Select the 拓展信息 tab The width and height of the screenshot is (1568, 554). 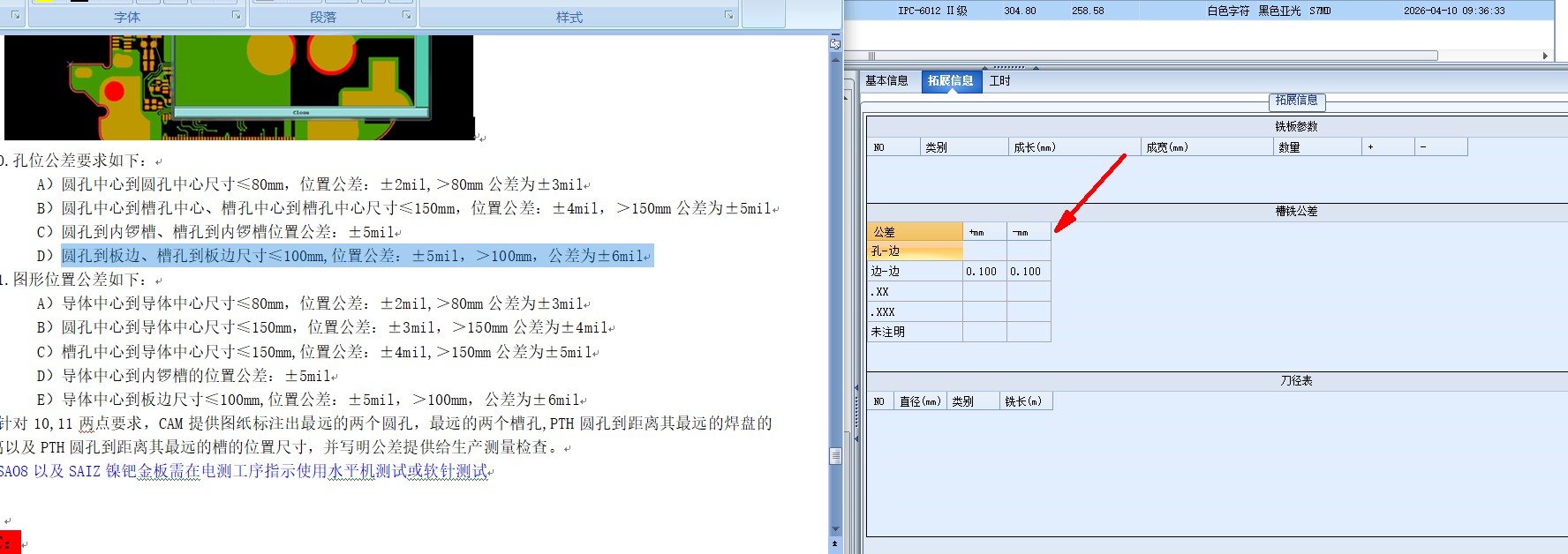tap(951, 81)
